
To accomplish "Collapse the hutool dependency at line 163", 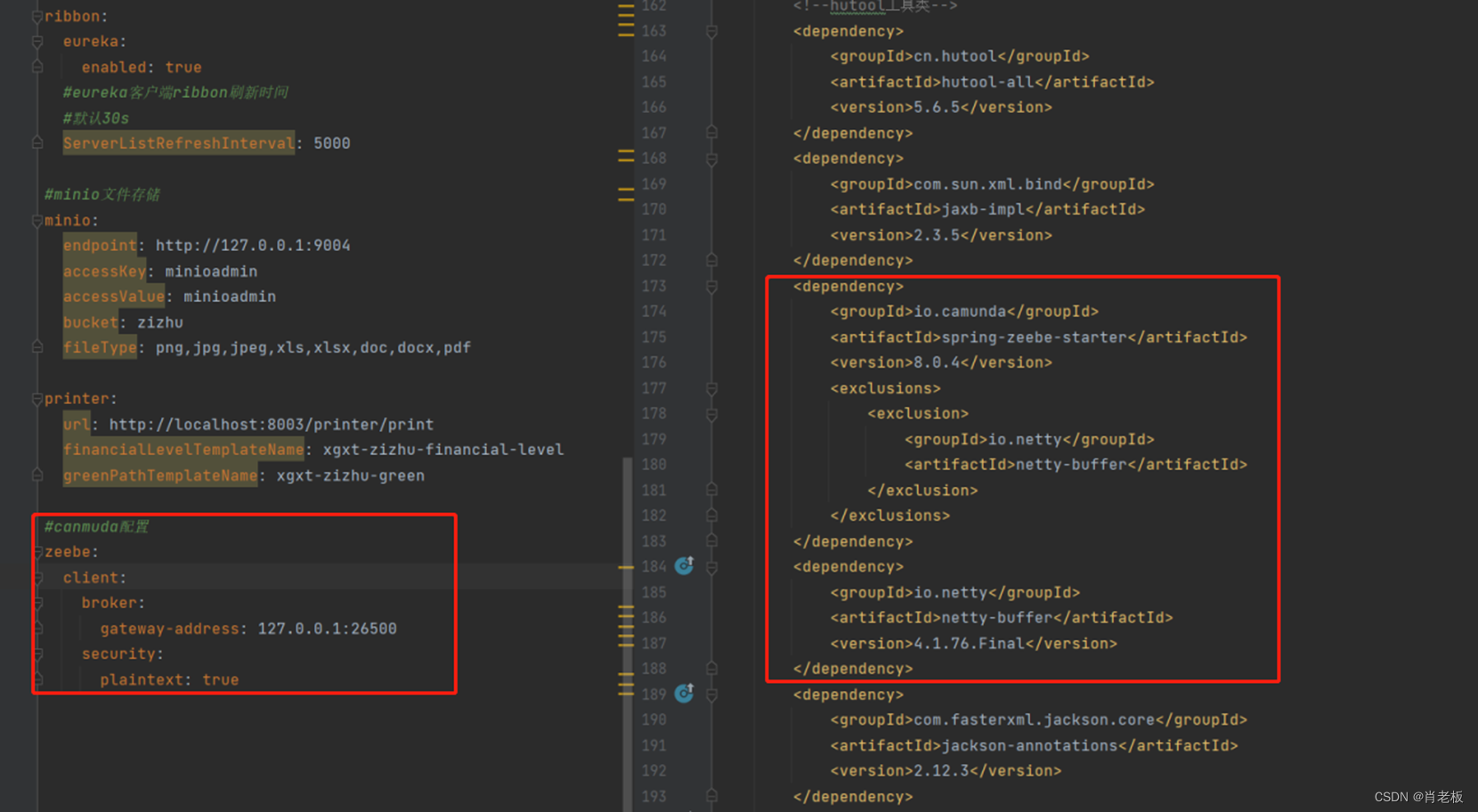I will pos(711,31).
